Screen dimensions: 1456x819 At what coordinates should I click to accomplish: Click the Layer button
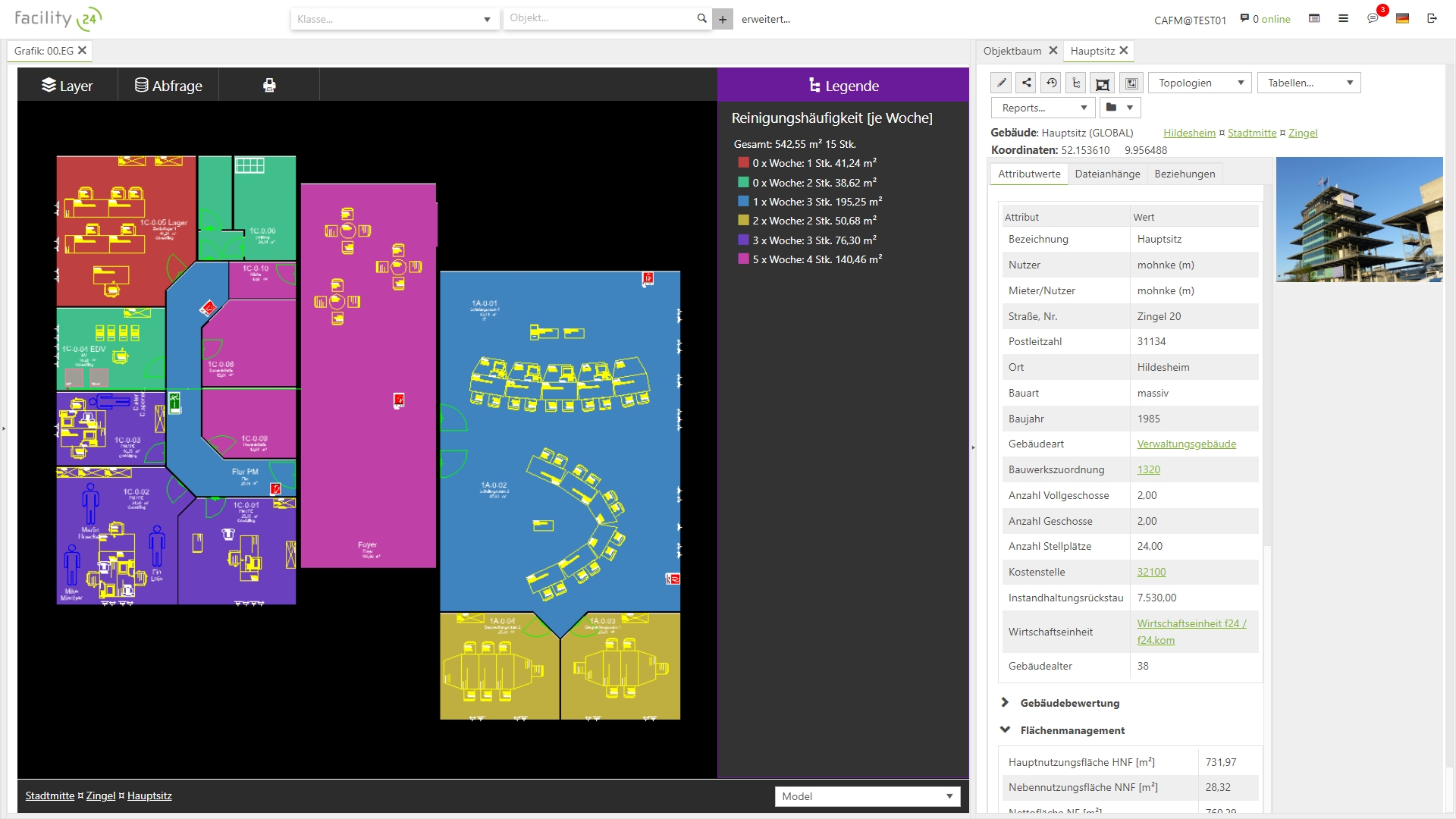coord(67,86)
